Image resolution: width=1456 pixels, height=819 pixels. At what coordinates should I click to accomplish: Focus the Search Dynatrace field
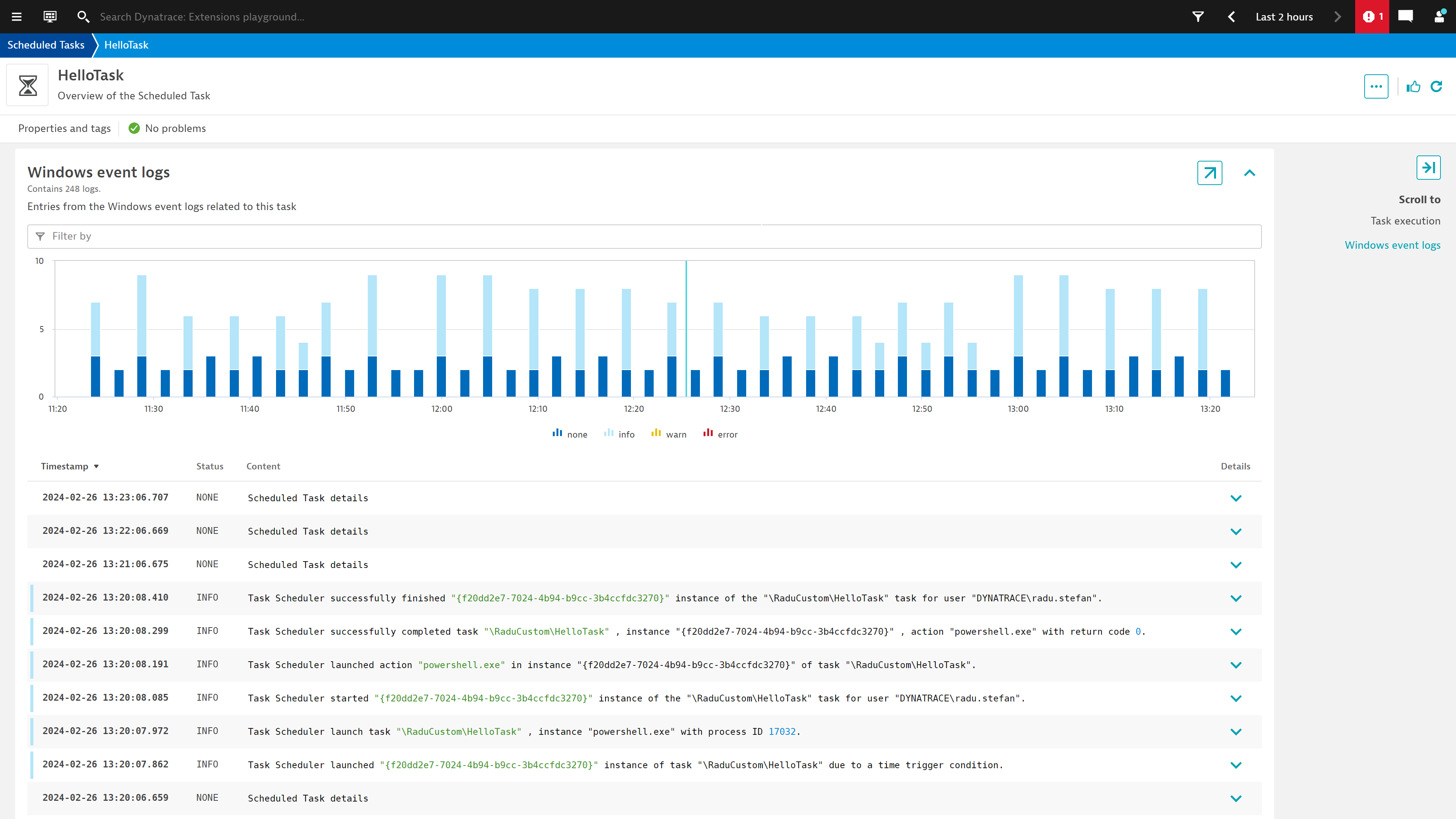click(x=202, y=17)
